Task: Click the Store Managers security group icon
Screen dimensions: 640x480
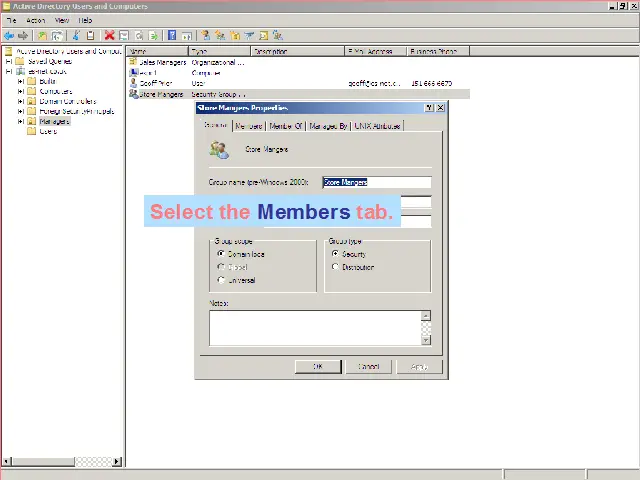Action: (133, 95)
